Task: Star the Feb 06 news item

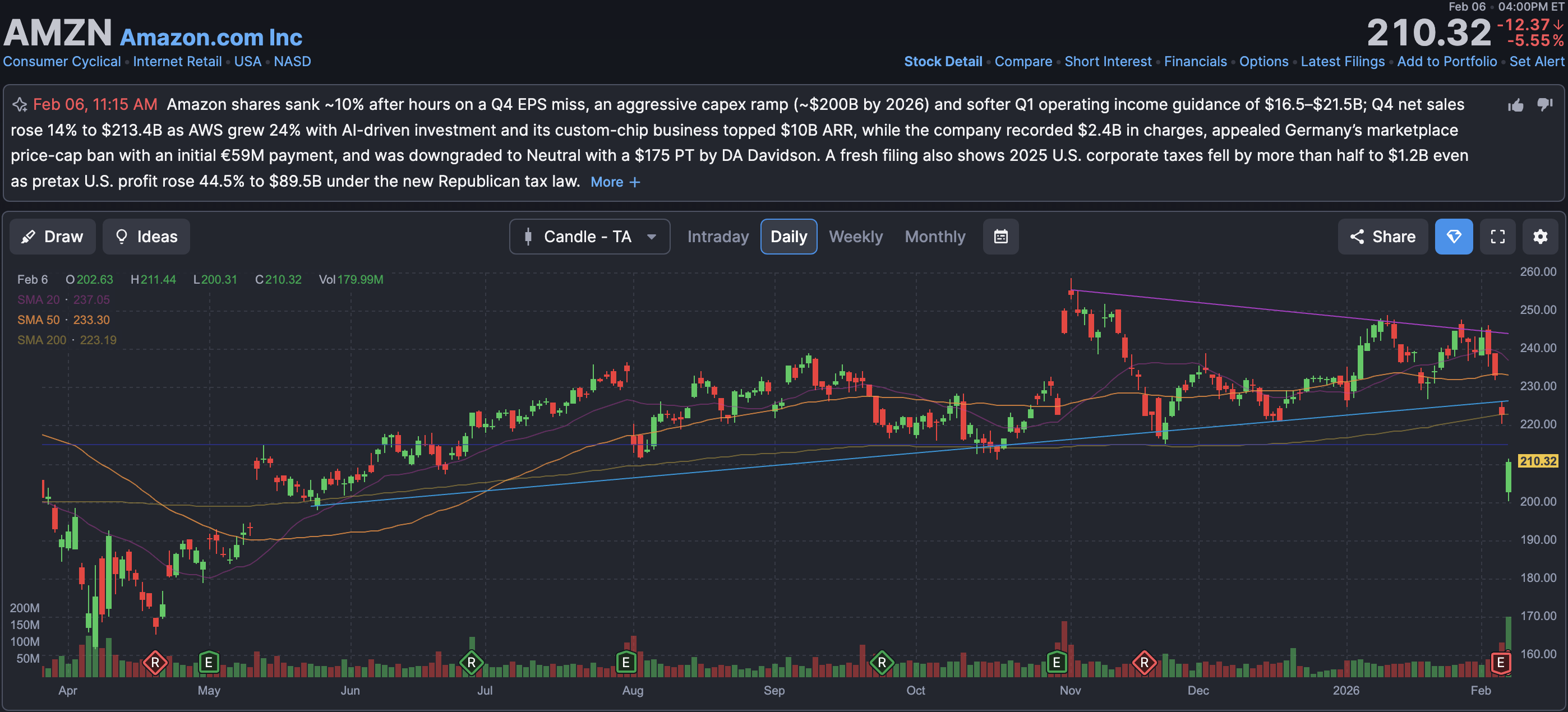Action: click(x=20, y=105)
